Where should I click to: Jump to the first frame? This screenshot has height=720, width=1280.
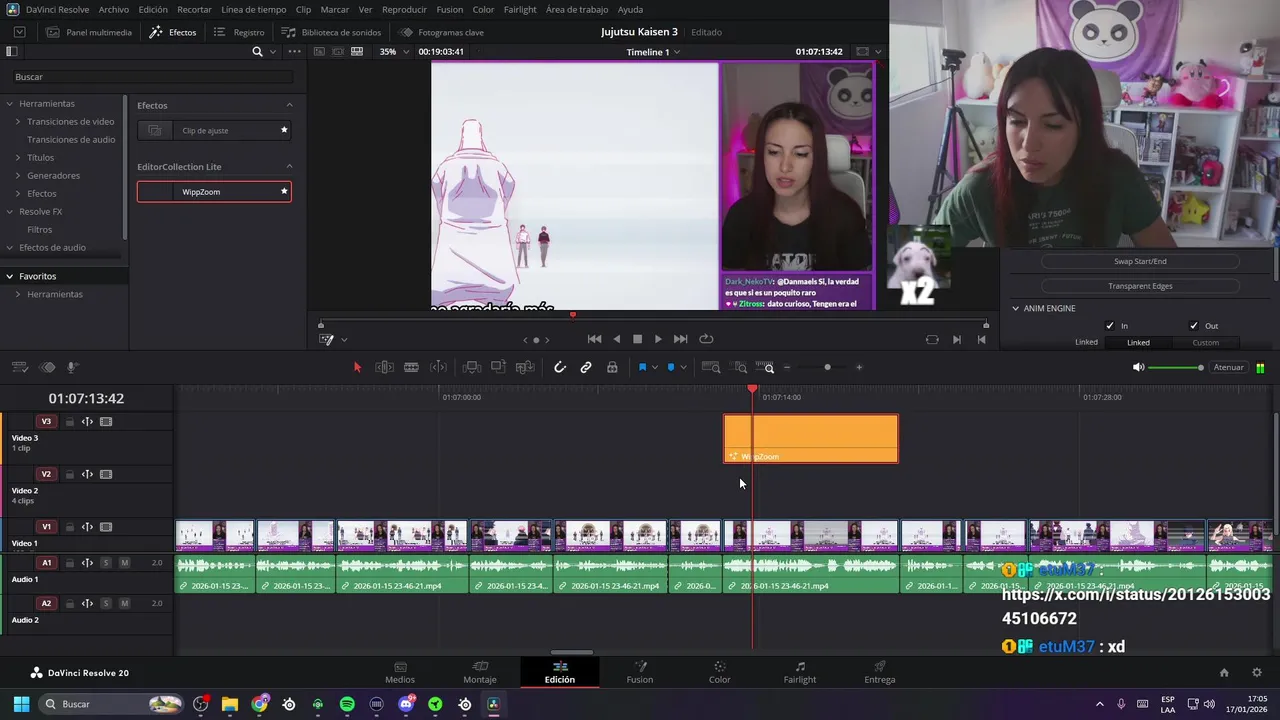(594, 339)
